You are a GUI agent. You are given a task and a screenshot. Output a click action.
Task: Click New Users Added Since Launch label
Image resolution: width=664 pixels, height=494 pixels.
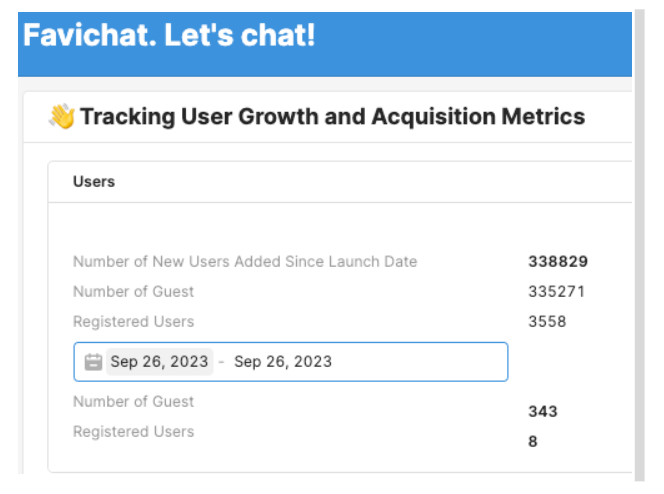click(245, 262)
